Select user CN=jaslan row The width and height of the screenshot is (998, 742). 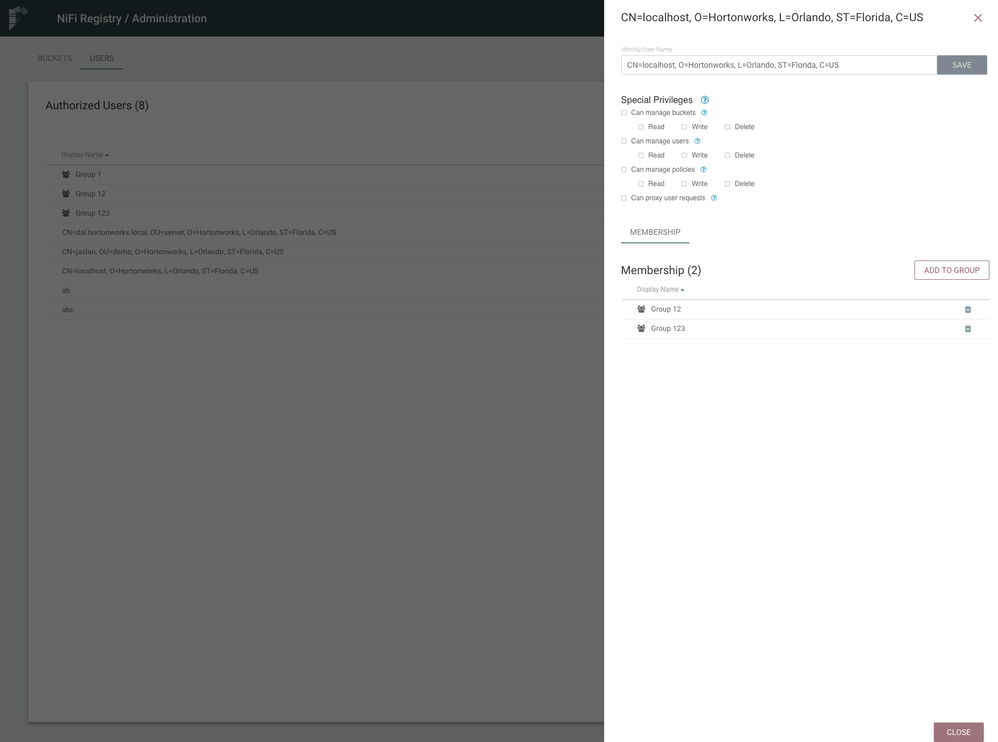325,251
